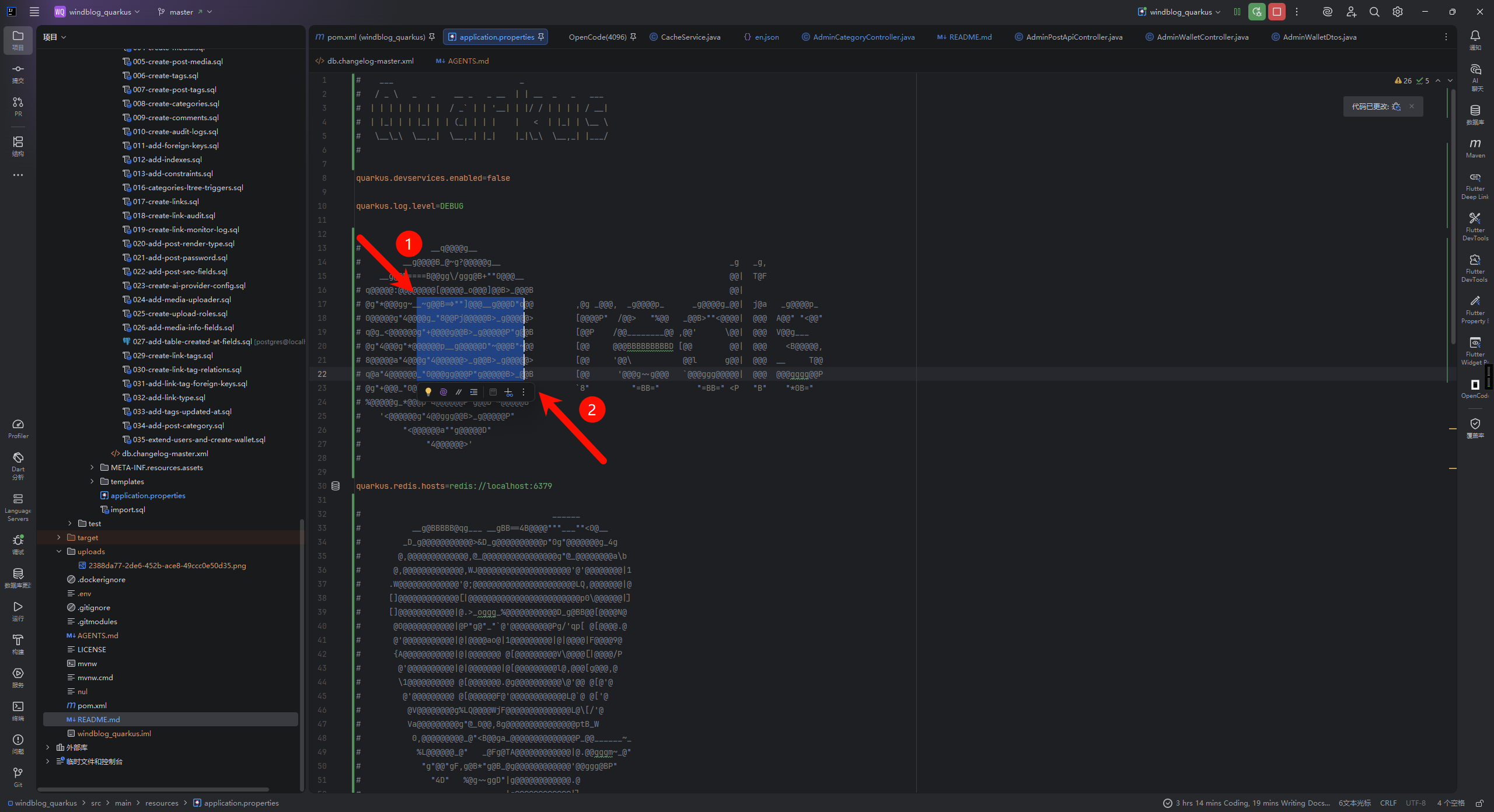Toggle pin on application.properties tab
Viewport: 1494px width, 812px height.
(541, 37)
